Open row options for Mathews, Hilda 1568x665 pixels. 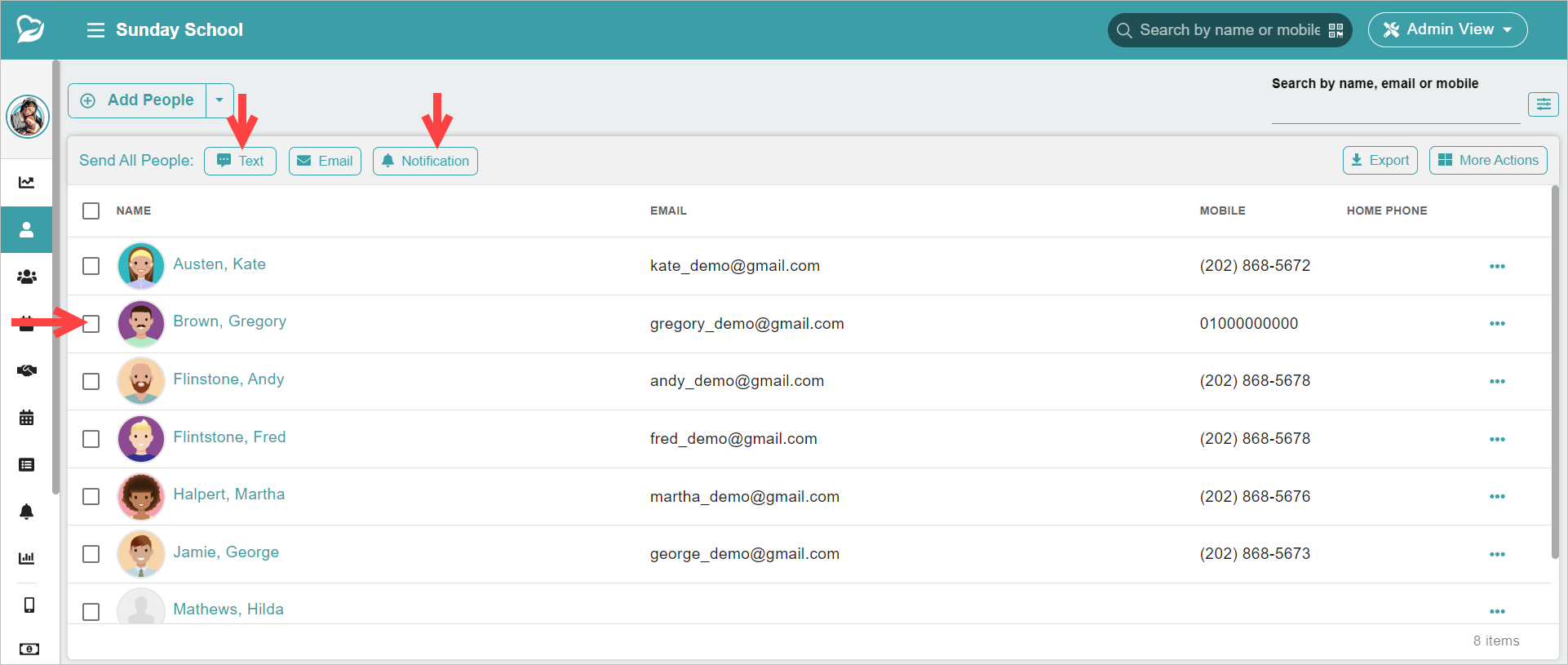point(1497,611)
